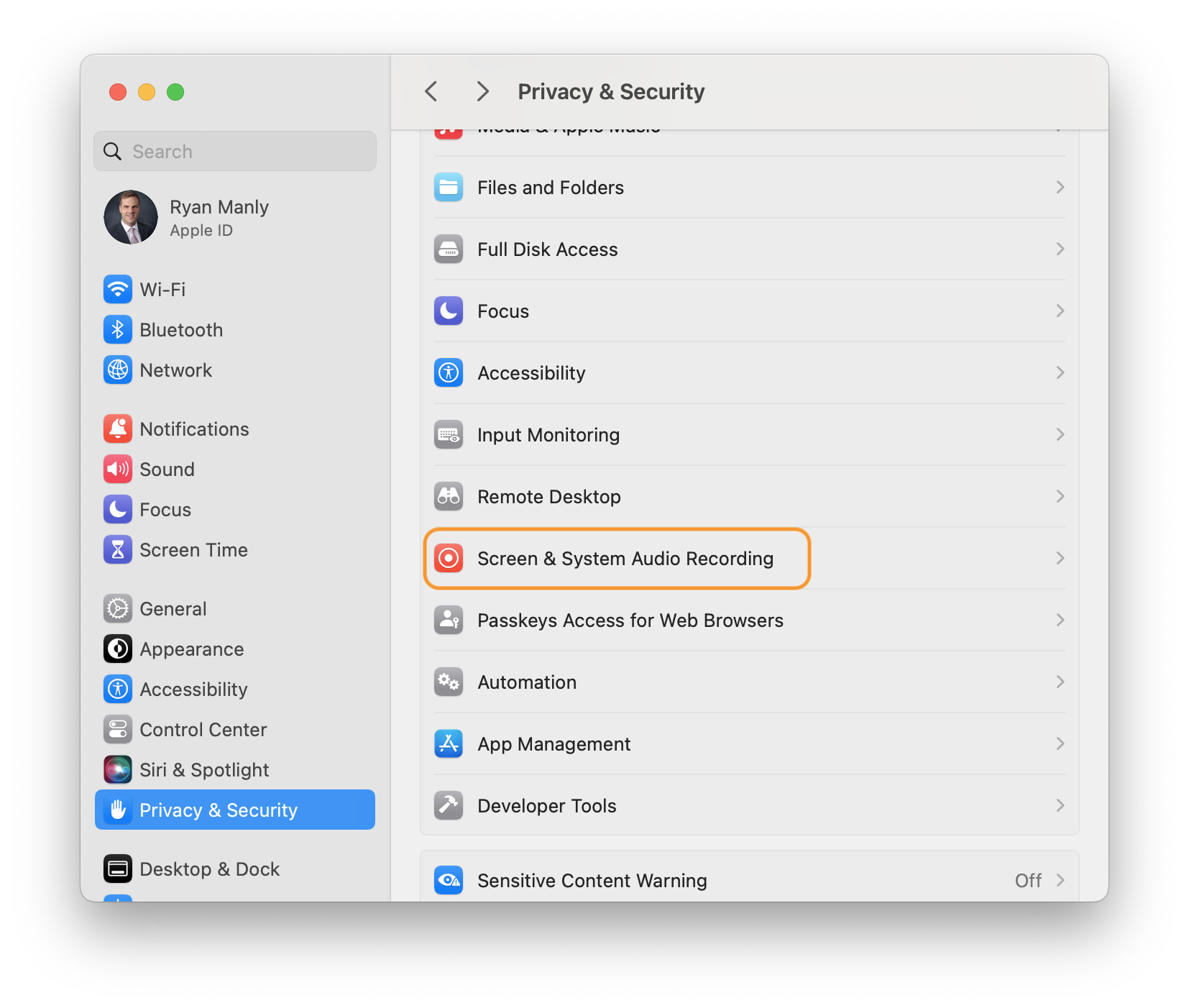Click the Files and Folders folder icon
Image resolution: width=1189 pixels, height=1008 pixels.
(449, 188)
